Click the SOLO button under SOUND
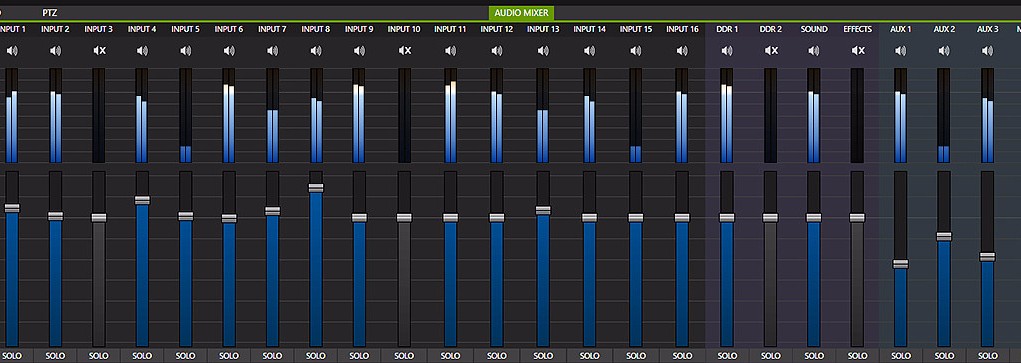The image size is (1021, 363). pos(814,356)
